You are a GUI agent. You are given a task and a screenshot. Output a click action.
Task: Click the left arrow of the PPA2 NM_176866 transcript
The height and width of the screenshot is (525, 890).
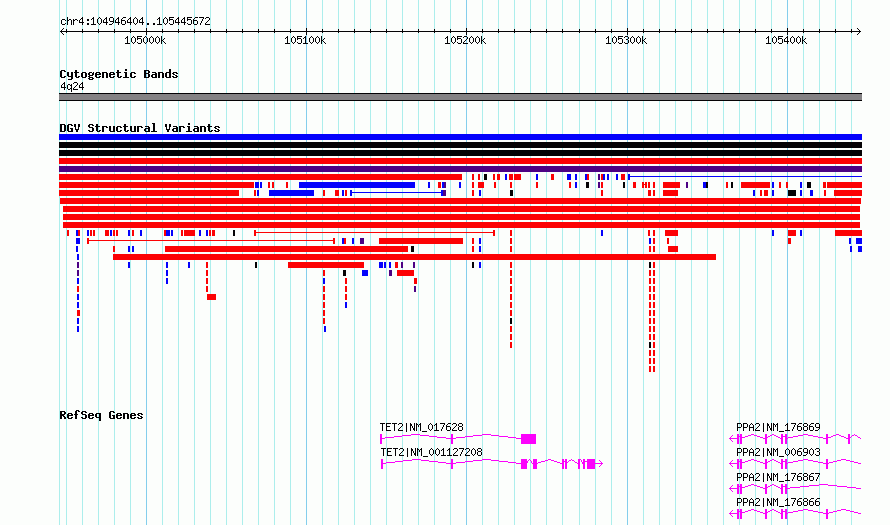pyautogui.click(x=732, y=514)
